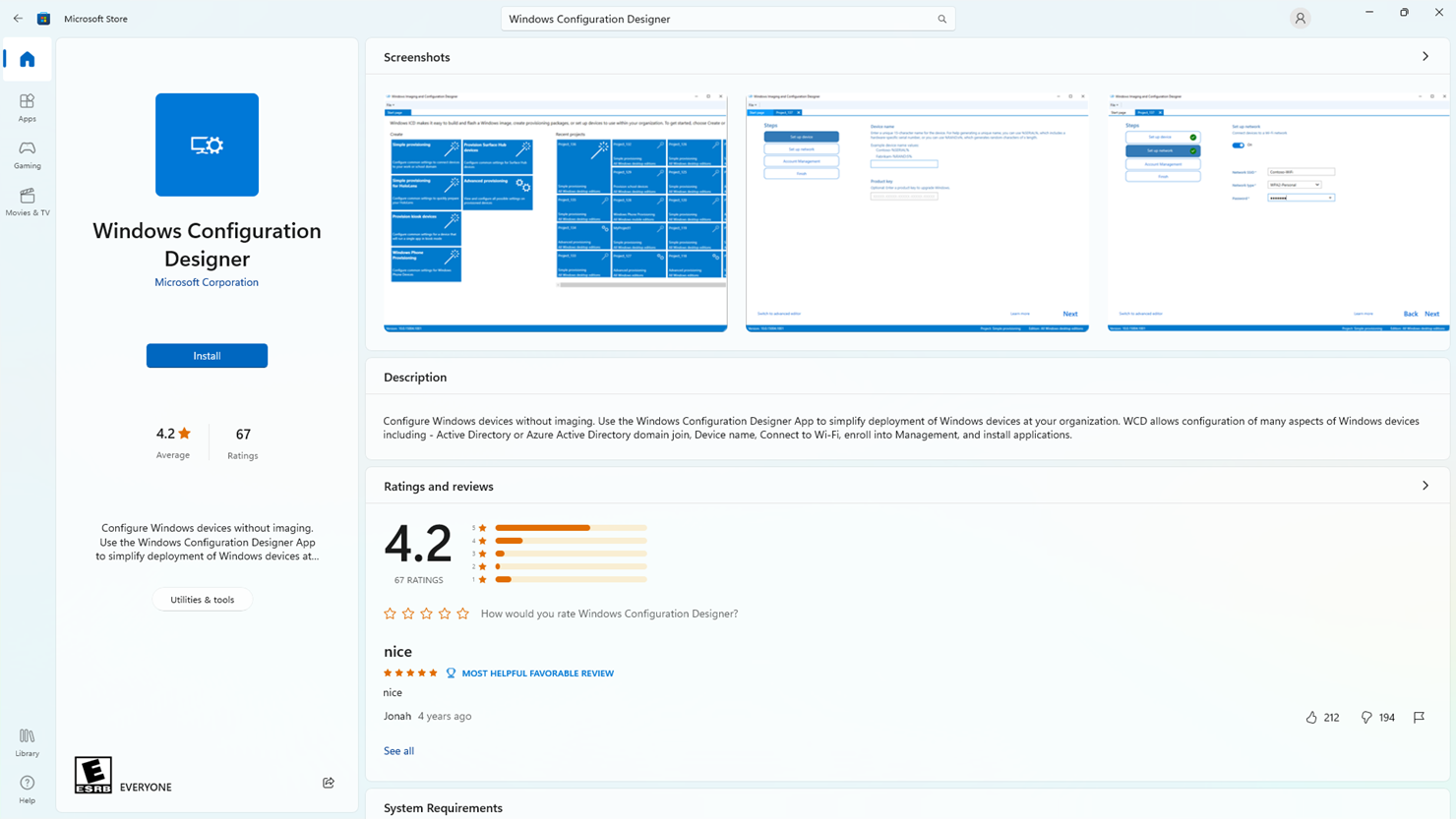Open Help from the sidebar
The height and width of the screenshot is (819, 1456).
(28, 789)
